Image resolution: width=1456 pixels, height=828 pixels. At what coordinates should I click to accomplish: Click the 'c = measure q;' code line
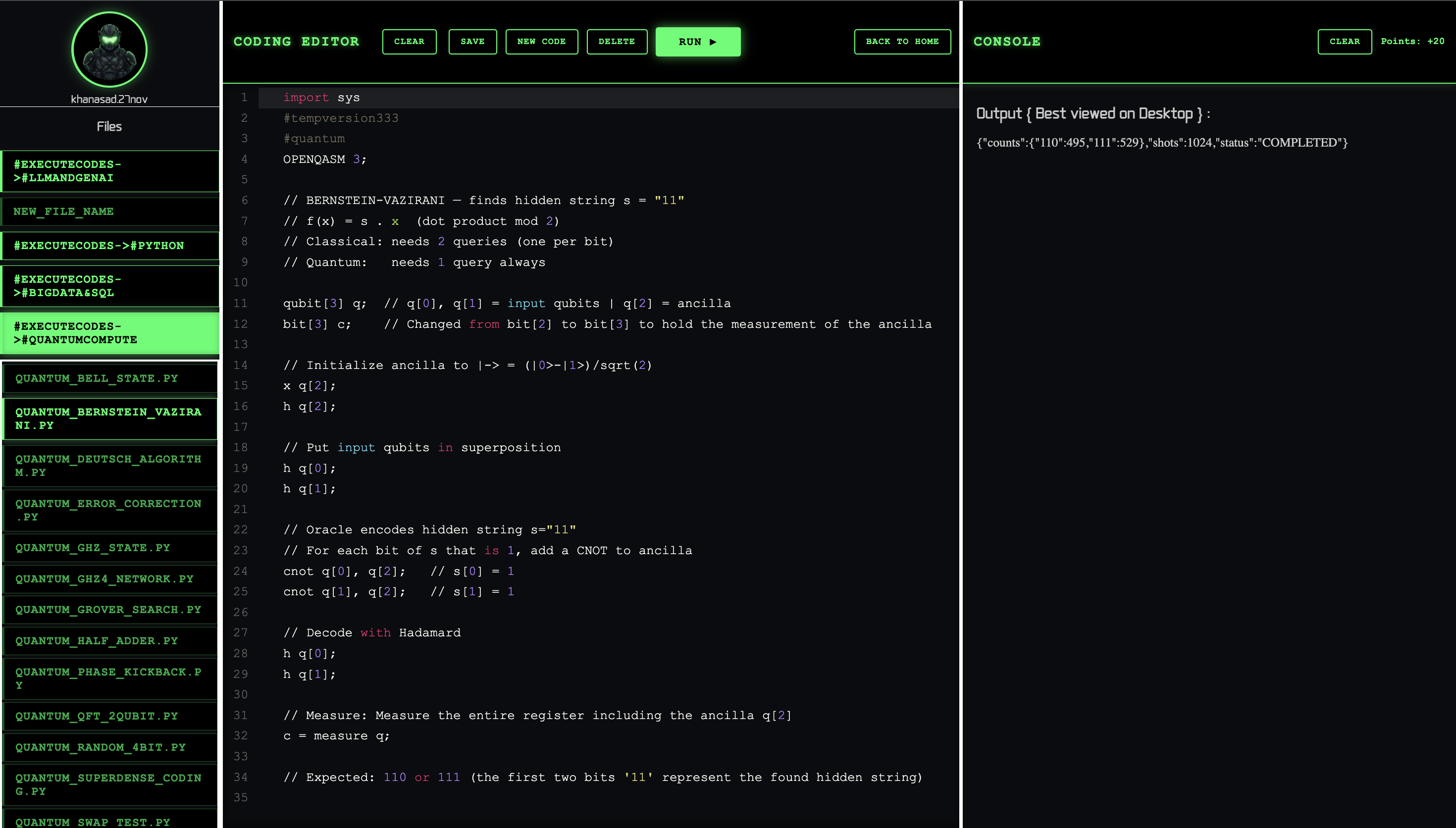coord(337,736)
